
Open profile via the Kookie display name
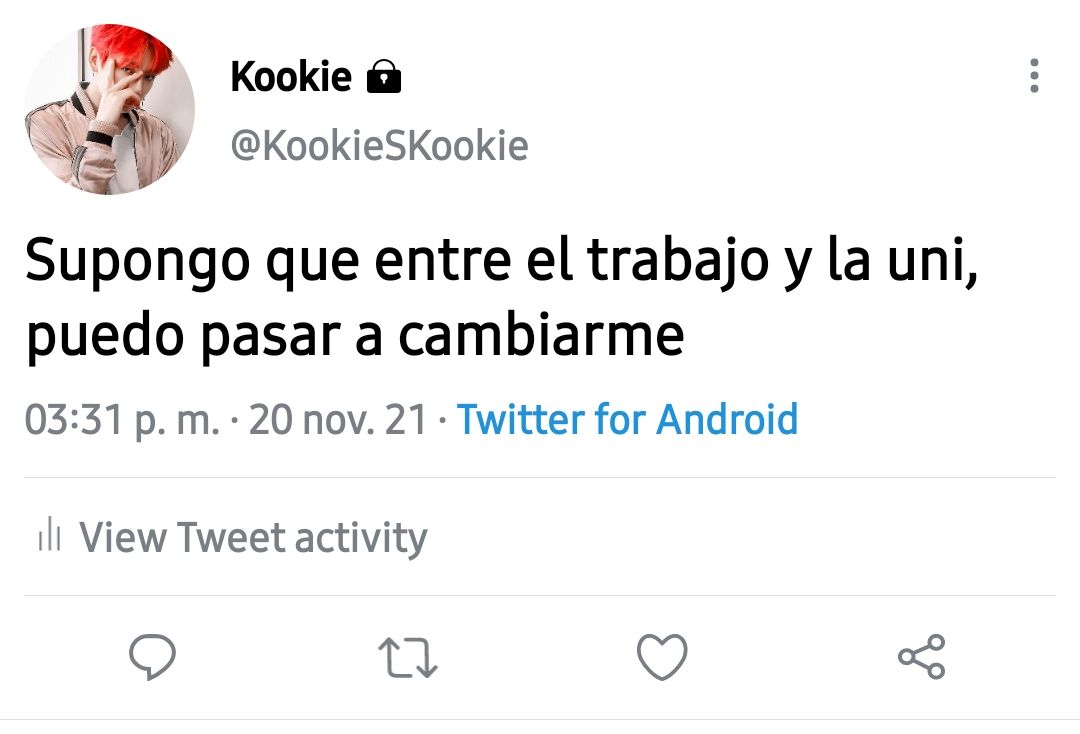(x=291, y=76)
